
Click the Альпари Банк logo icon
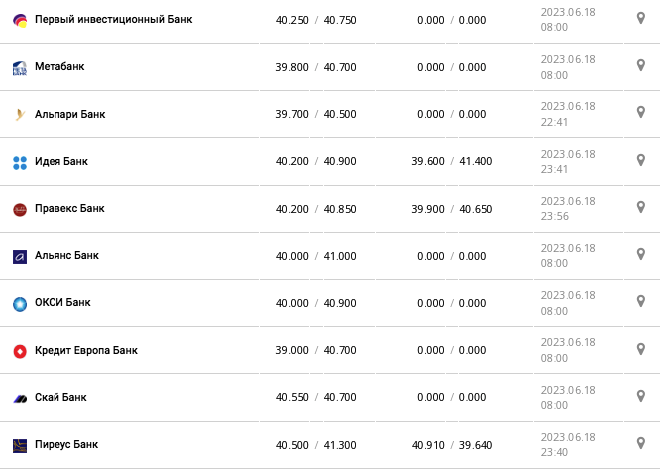tap(19, 115)
